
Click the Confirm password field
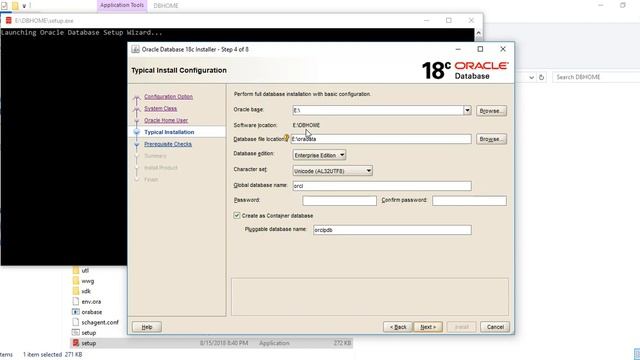[469, 200]
